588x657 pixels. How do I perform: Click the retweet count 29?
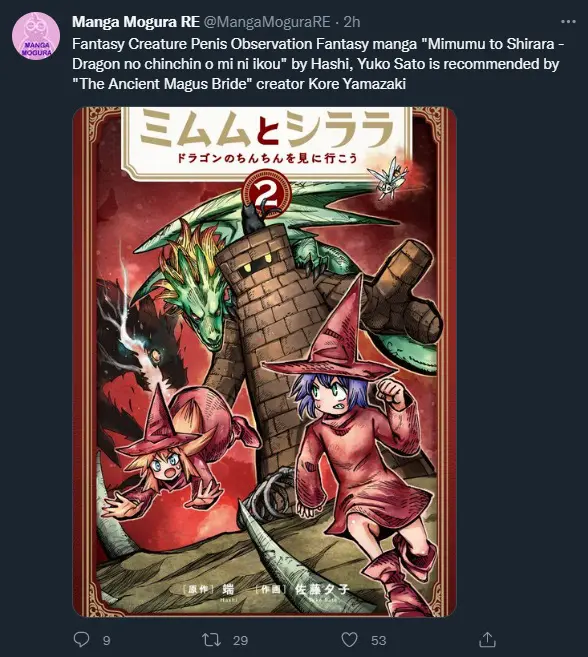241,641
